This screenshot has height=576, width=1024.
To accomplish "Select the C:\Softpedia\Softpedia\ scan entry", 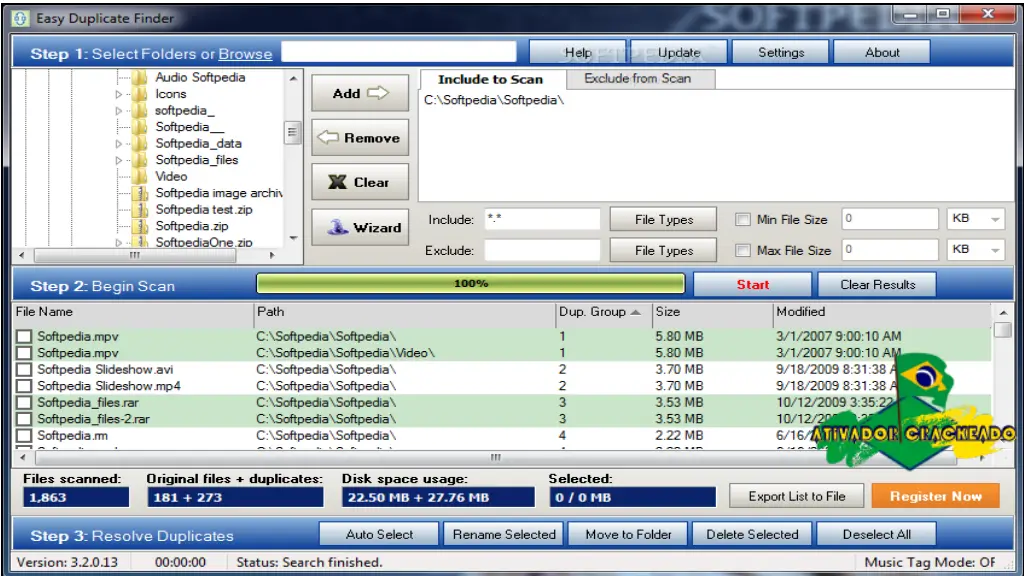I will point(494,100).
